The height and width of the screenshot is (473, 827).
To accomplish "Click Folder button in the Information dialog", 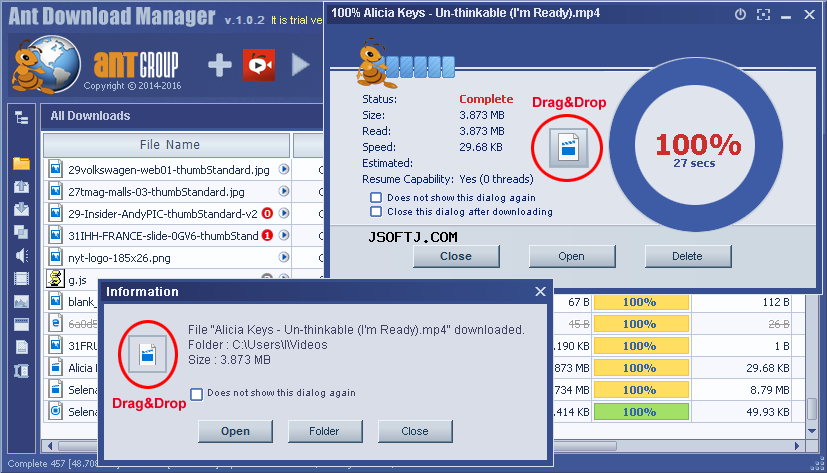I will coord(325,431).
